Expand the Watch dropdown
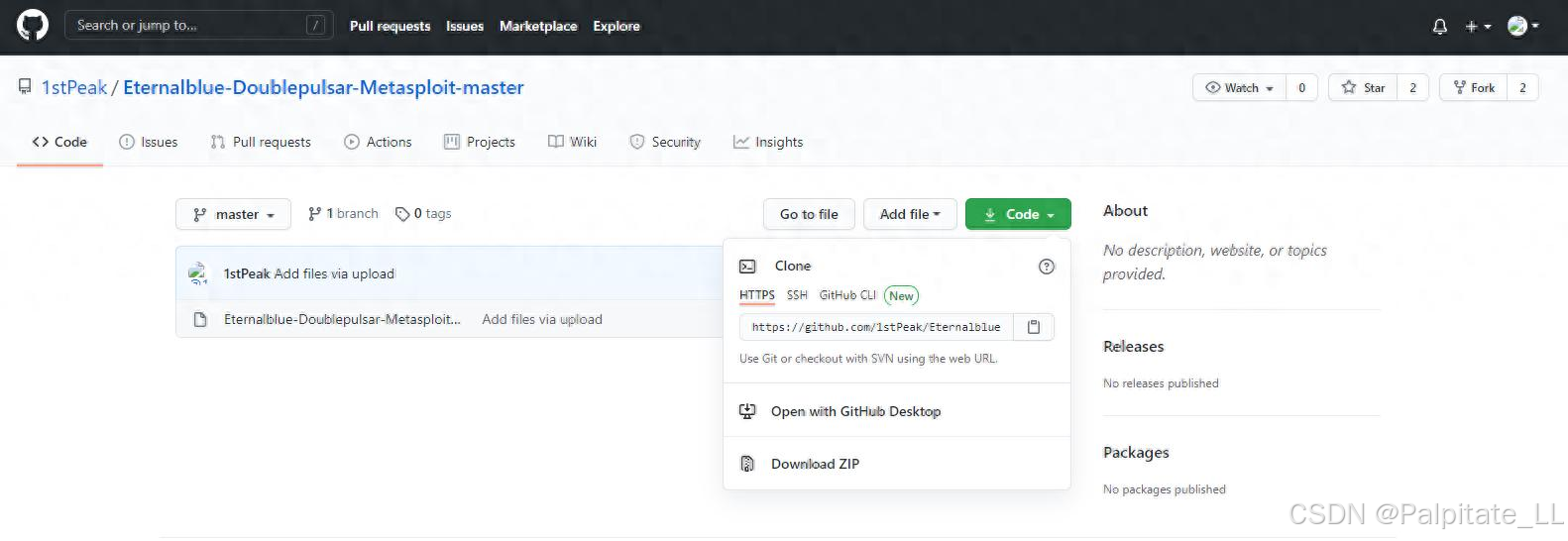Image resolution: width=1568 pixels, height=541 pixels. pos(1240,88)
